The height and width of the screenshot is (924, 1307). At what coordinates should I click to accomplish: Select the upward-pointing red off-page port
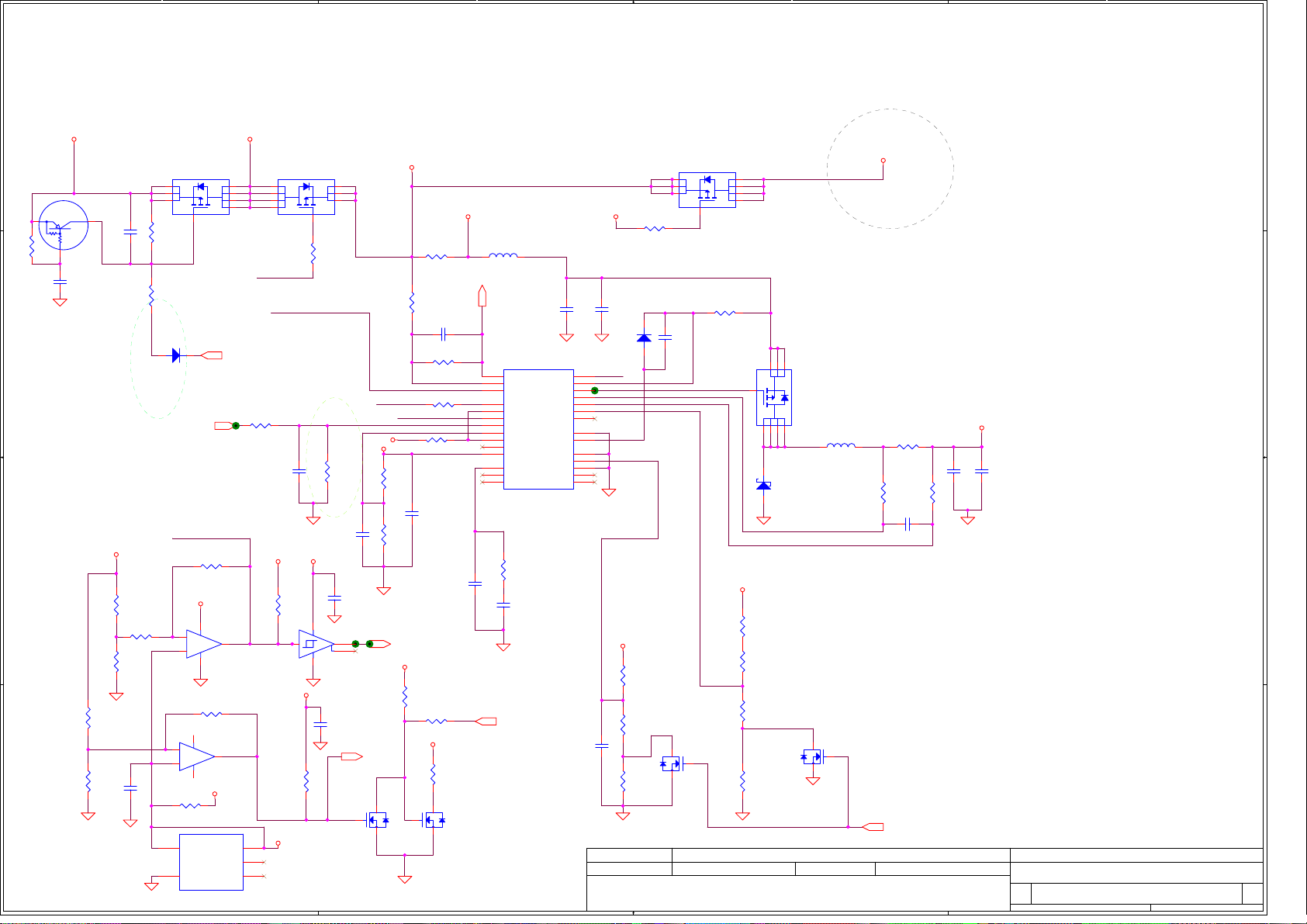click(x=482, y=296)
